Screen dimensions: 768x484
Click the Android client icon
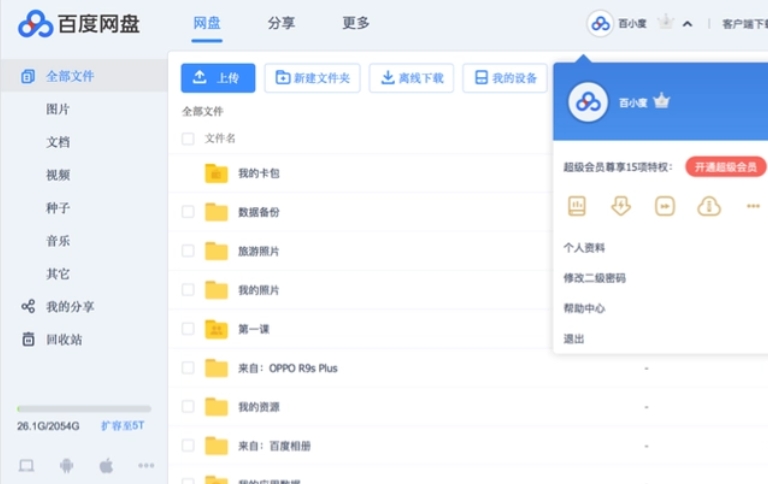click(67, 465)
